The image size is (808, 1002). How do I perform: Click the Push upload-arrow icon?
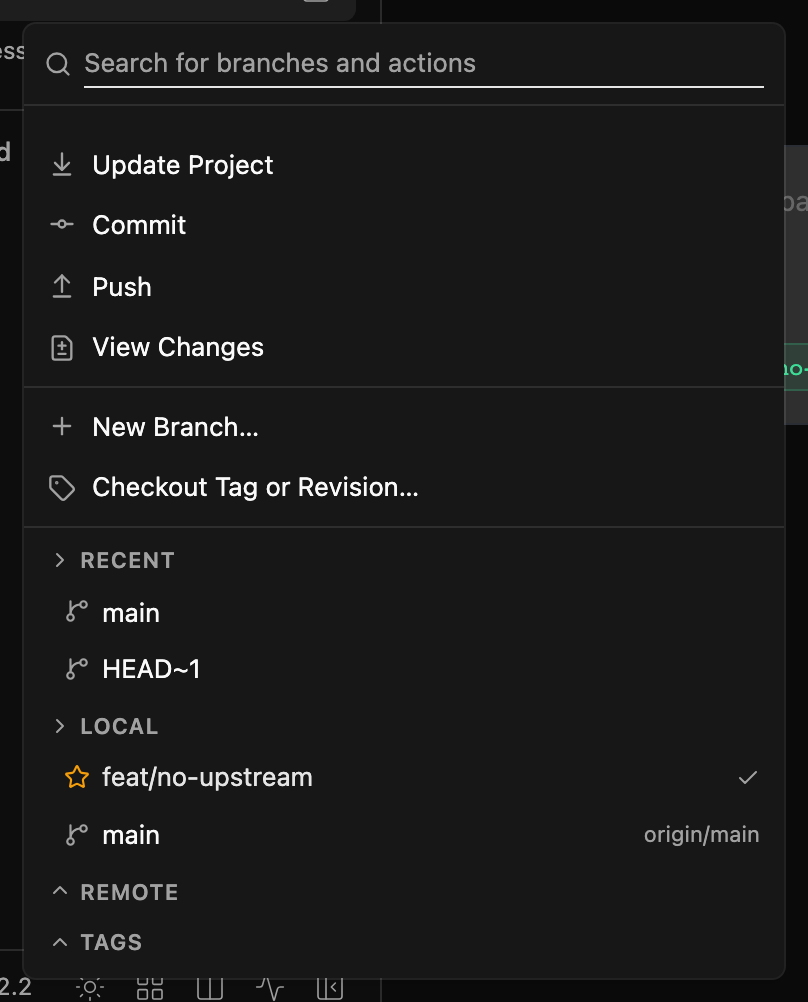pyautogui.click(x=62, y=286)
